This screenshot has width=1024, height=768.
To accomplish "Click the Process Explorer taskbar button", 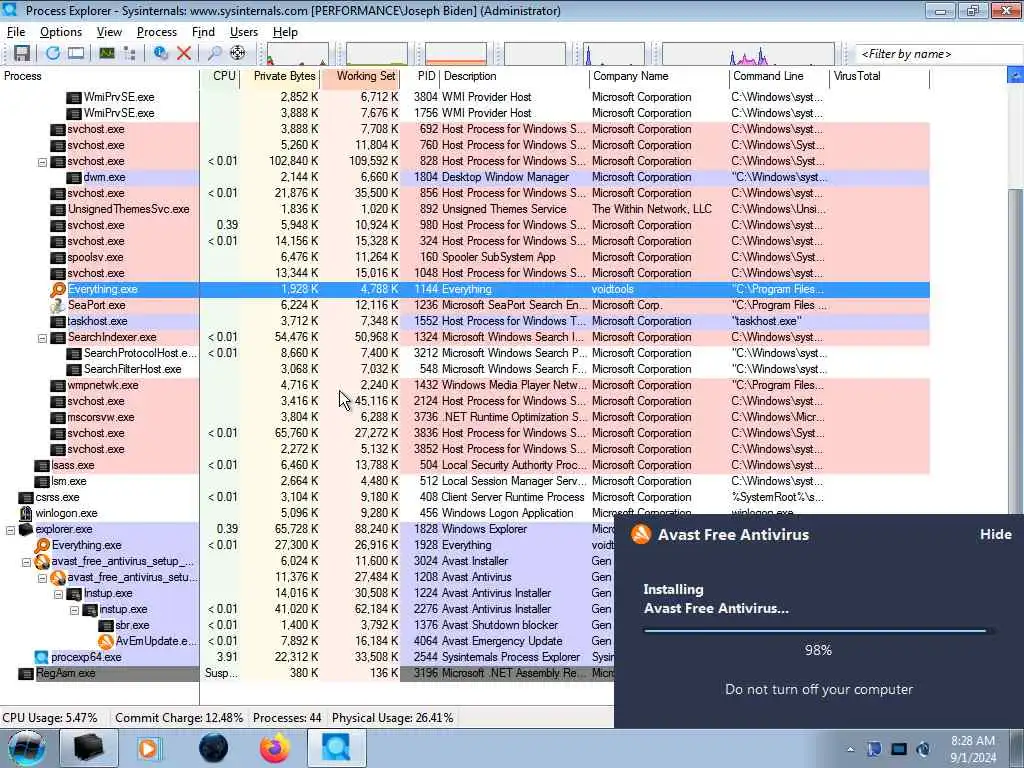I will tap(336, 748).
